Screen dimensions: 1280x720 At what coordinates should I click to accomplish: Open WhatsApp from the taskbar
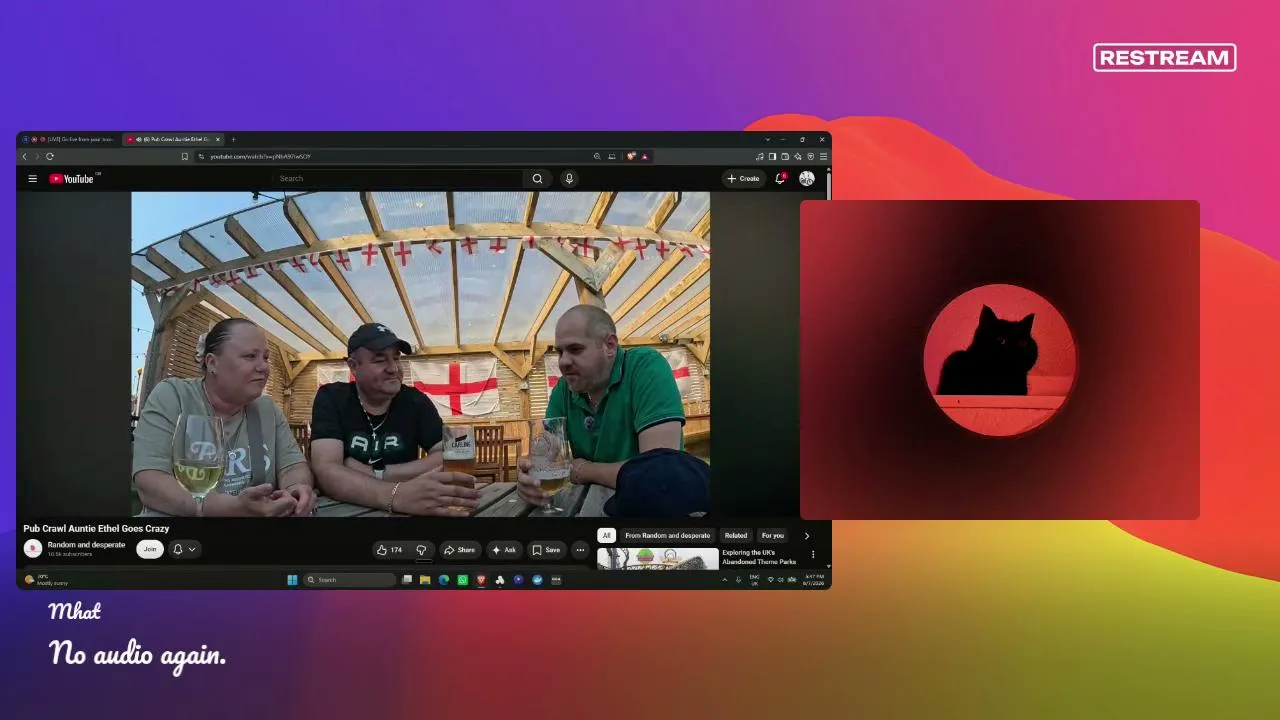(x=462, y=580)
